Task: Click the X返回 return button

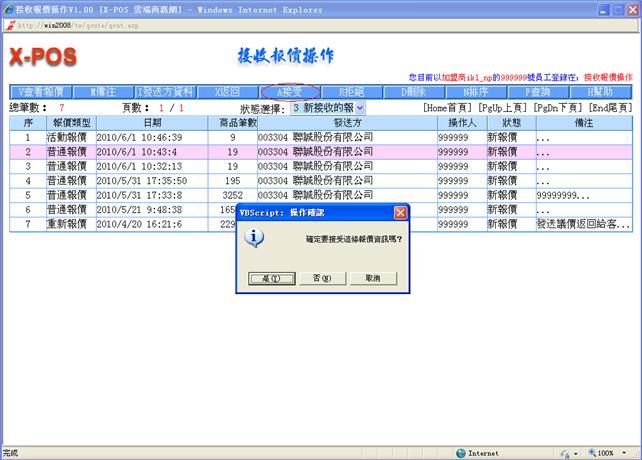Action: click(228, 92)
